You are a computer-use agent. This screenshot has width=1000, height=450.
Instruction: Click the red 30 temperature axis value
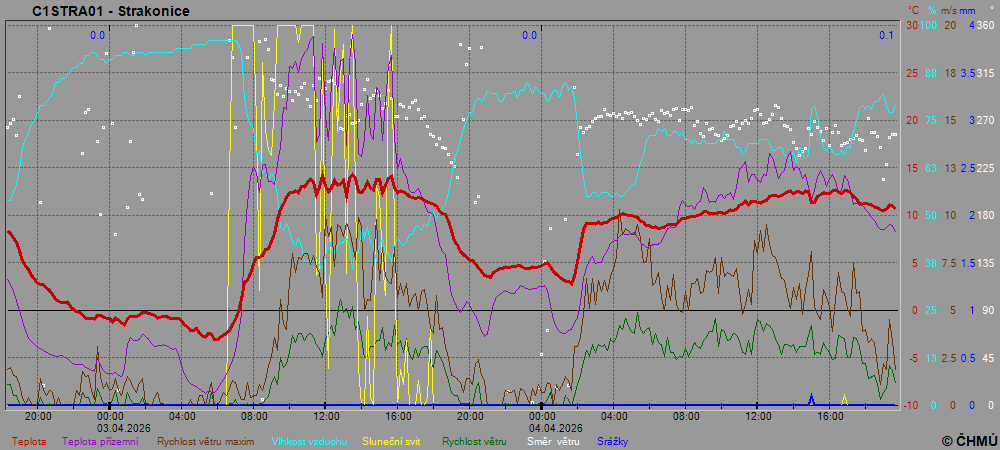tap(912, 25)
